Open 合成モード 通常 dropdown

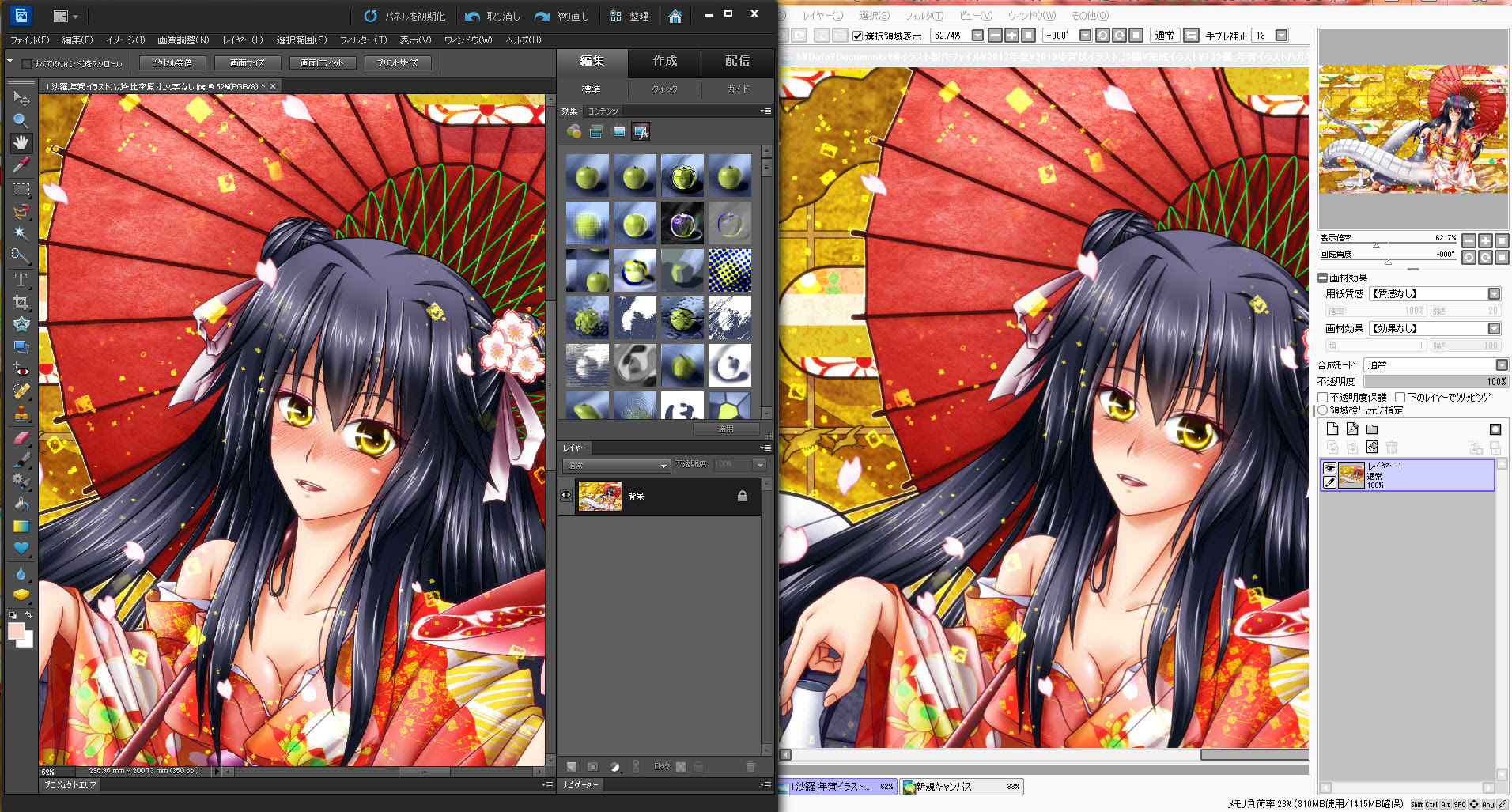click(1436, 364)
